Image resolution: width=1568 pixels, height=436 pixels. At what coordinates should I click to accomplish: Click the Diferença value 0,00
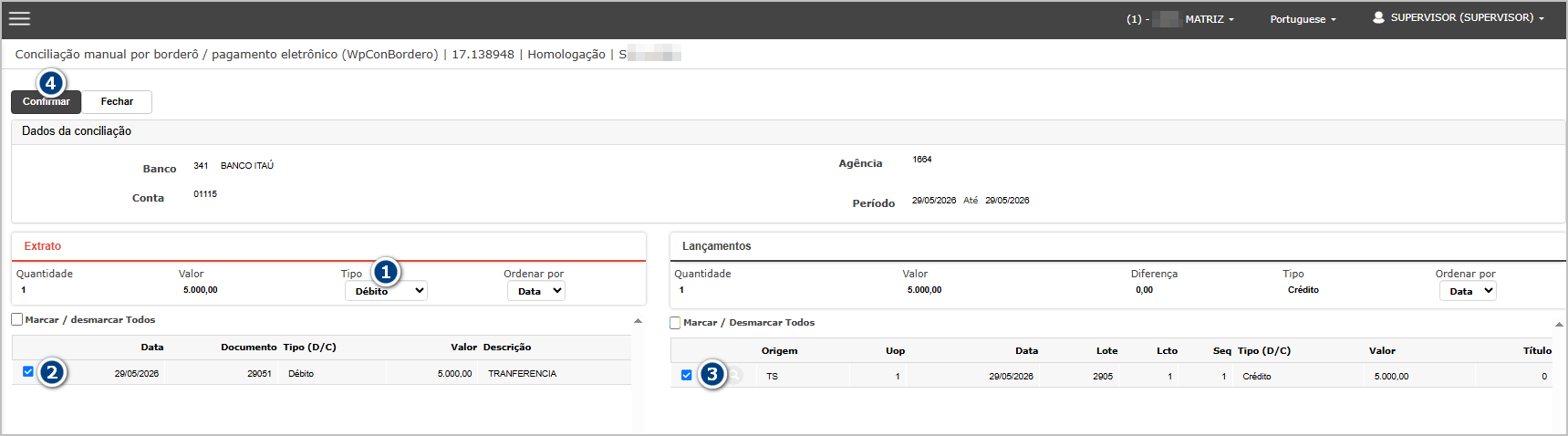tap(1144, 290)
